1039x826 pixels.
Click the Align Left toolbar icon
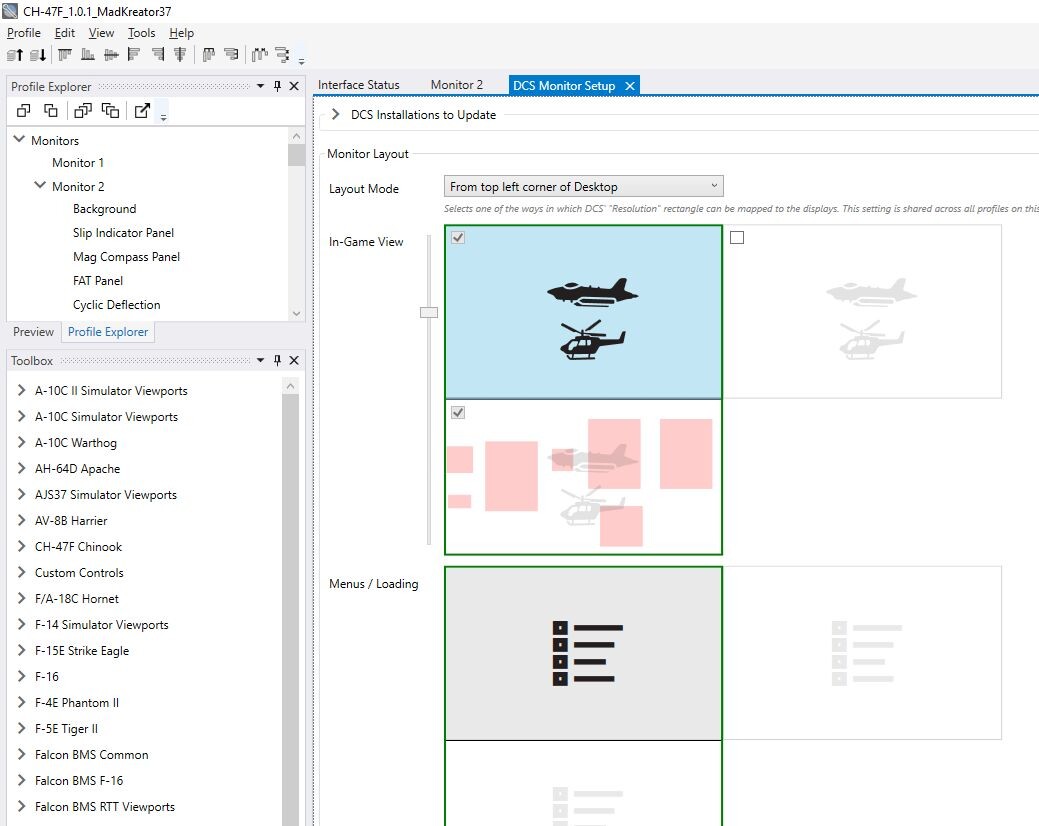coord(134,54)
